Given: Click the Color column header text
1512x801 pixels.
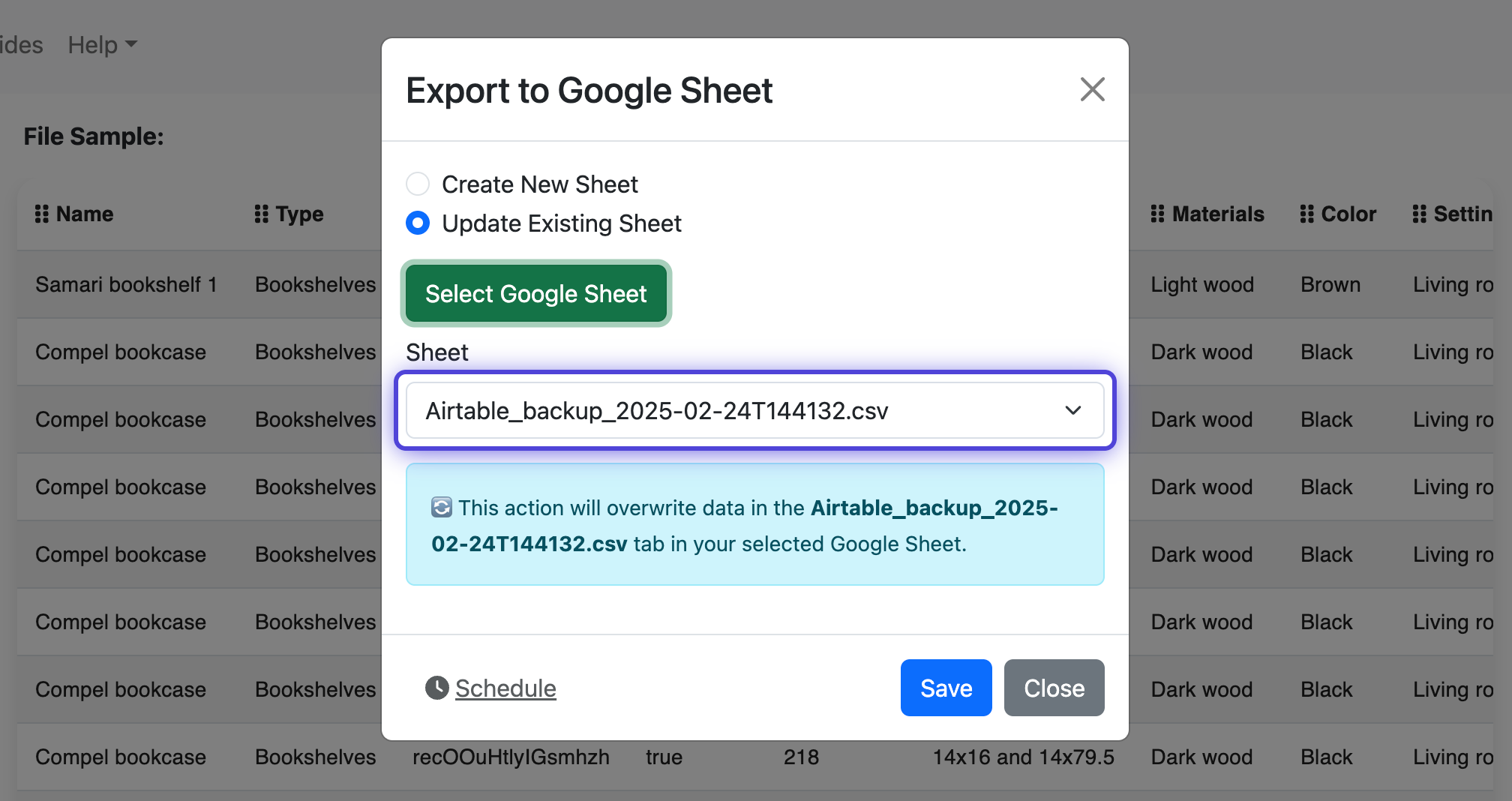Looking at the screenshot, I should [1348, 214].
